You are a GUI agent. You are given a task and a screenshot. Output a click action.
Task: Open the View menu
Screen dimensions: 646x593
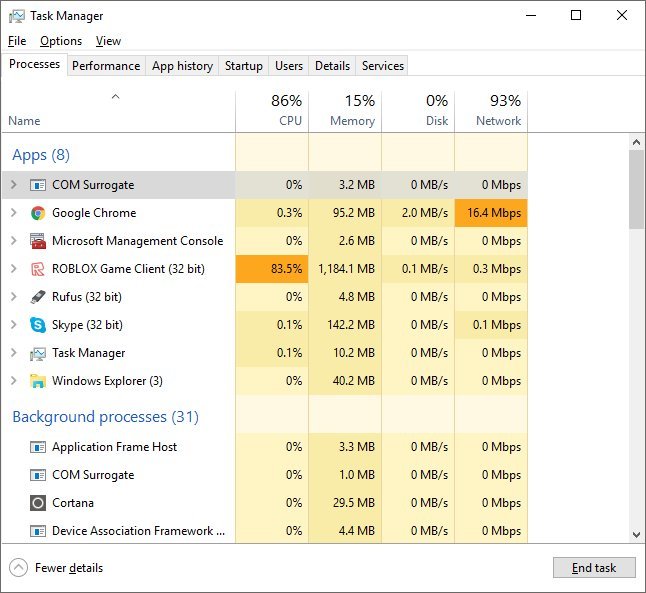coord(108,41)
